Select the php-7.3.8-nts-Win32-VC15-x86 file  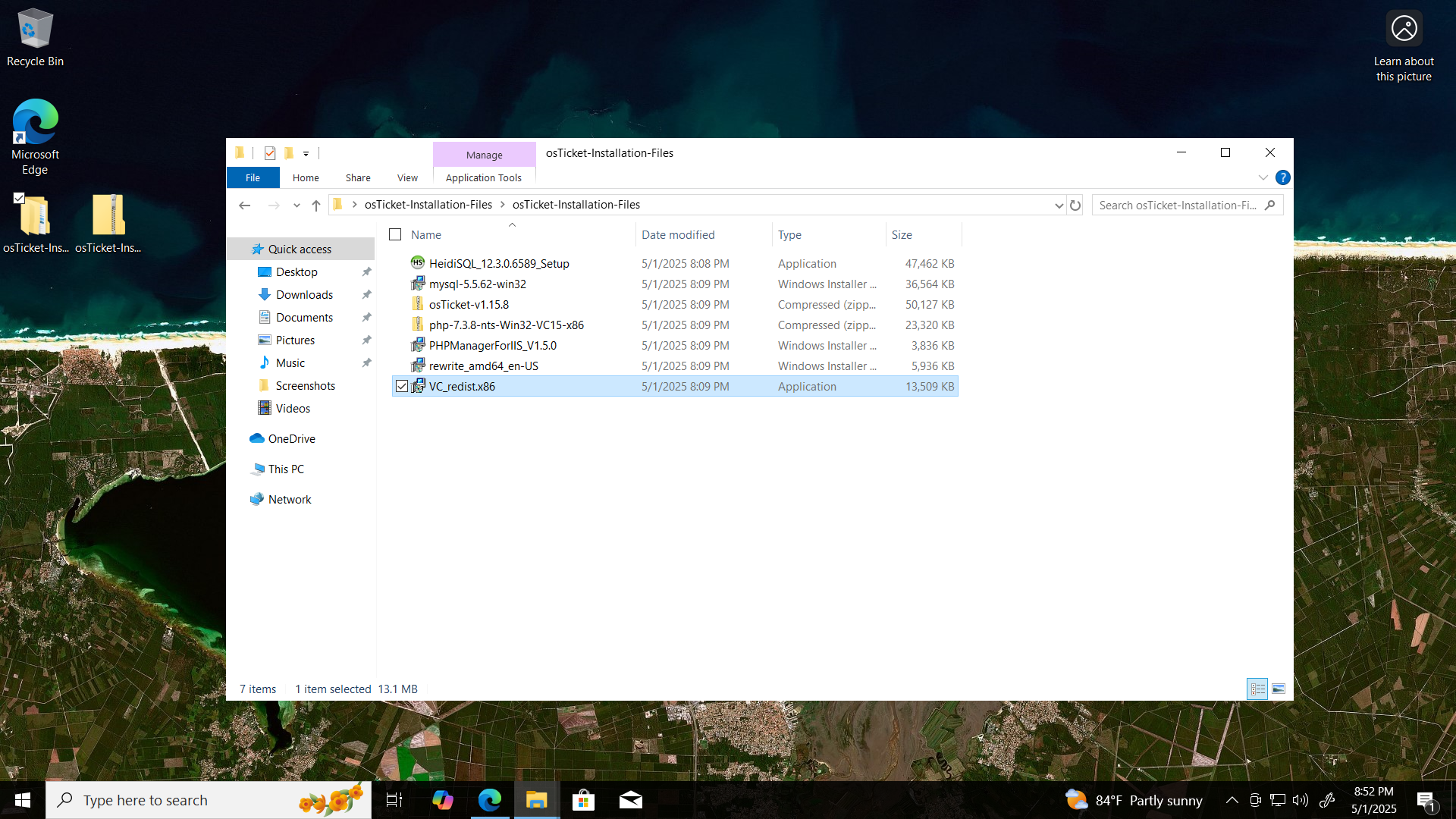click(x=506, y=325)
